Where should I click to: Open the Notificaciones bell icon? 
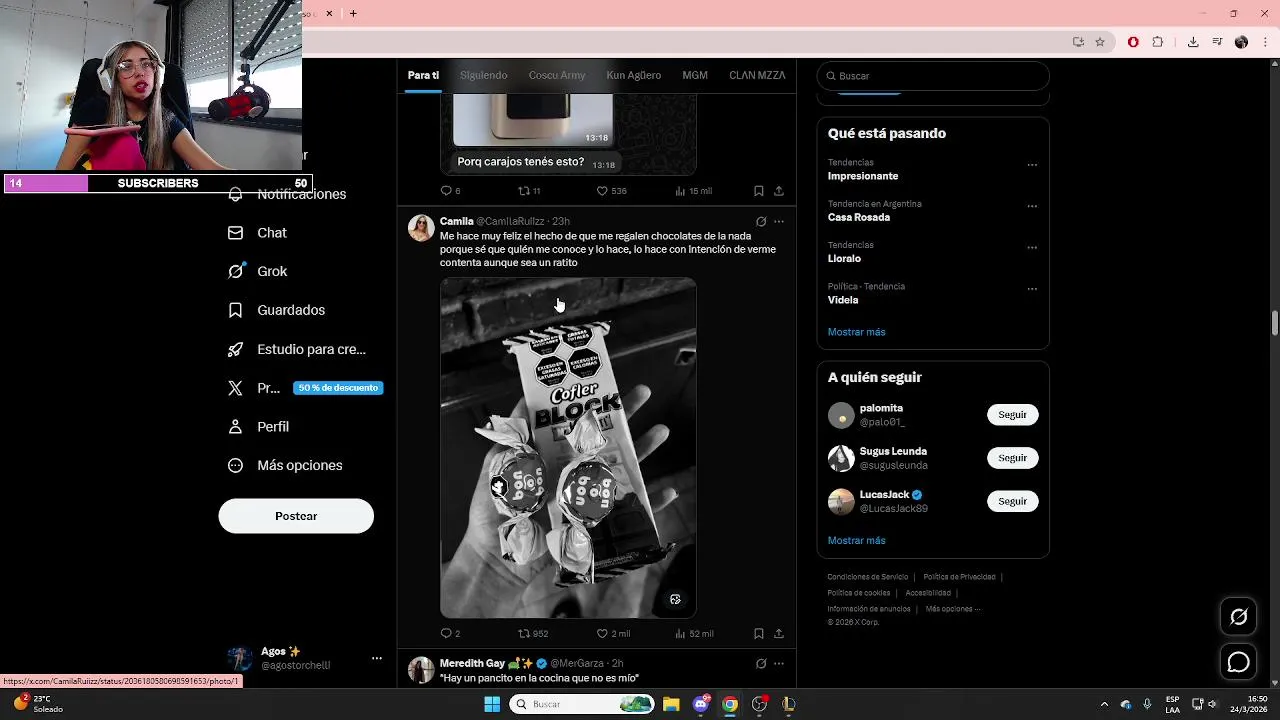[x=235, y=195]
